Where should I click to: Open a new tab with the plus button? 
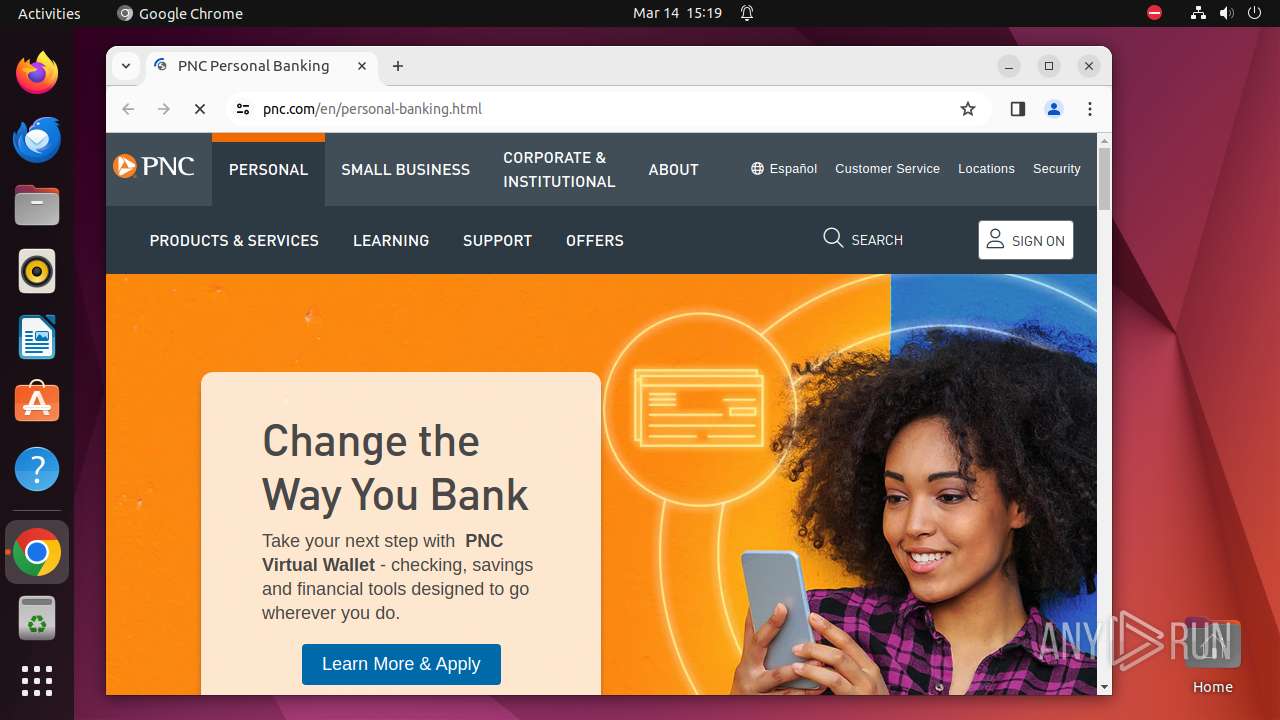[398, 66]
